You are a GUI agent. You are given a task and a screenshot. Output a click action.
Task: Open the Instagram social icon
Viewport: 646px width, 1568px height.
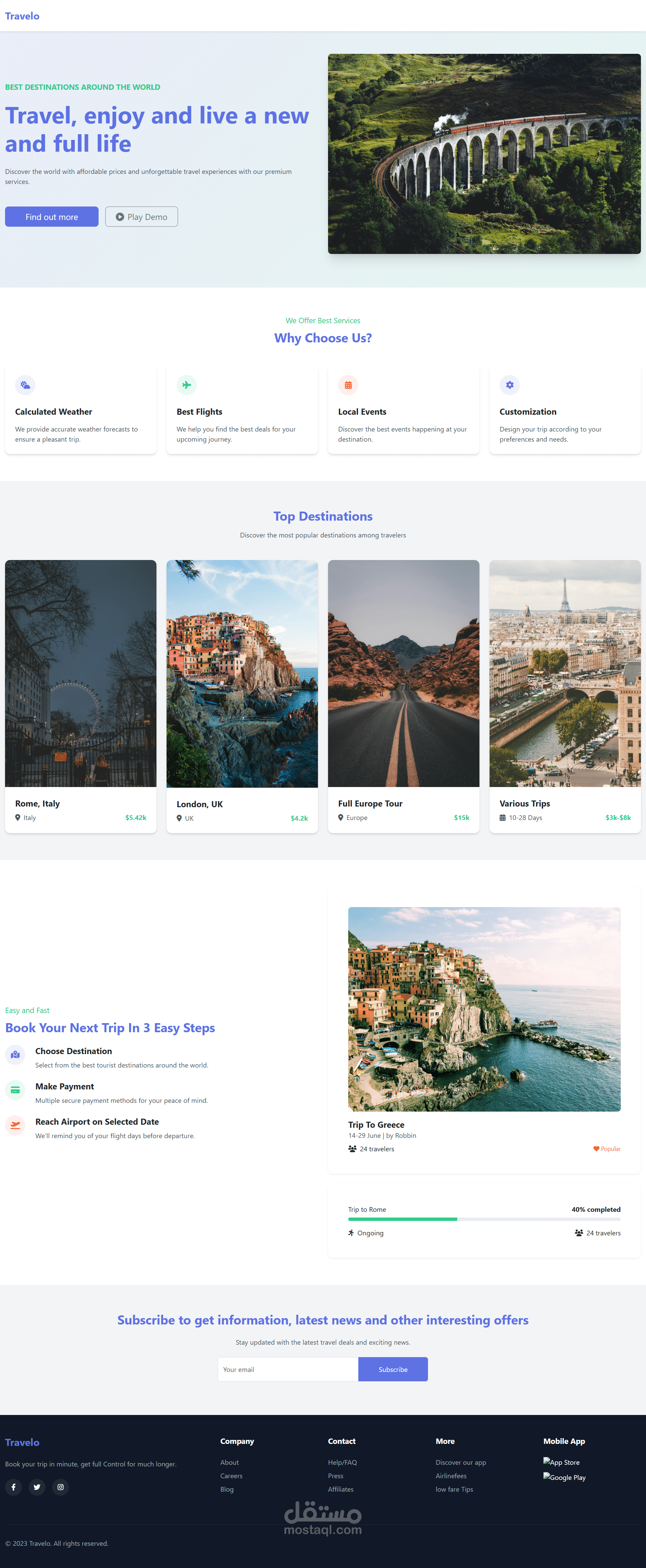tap(60, 1487)
